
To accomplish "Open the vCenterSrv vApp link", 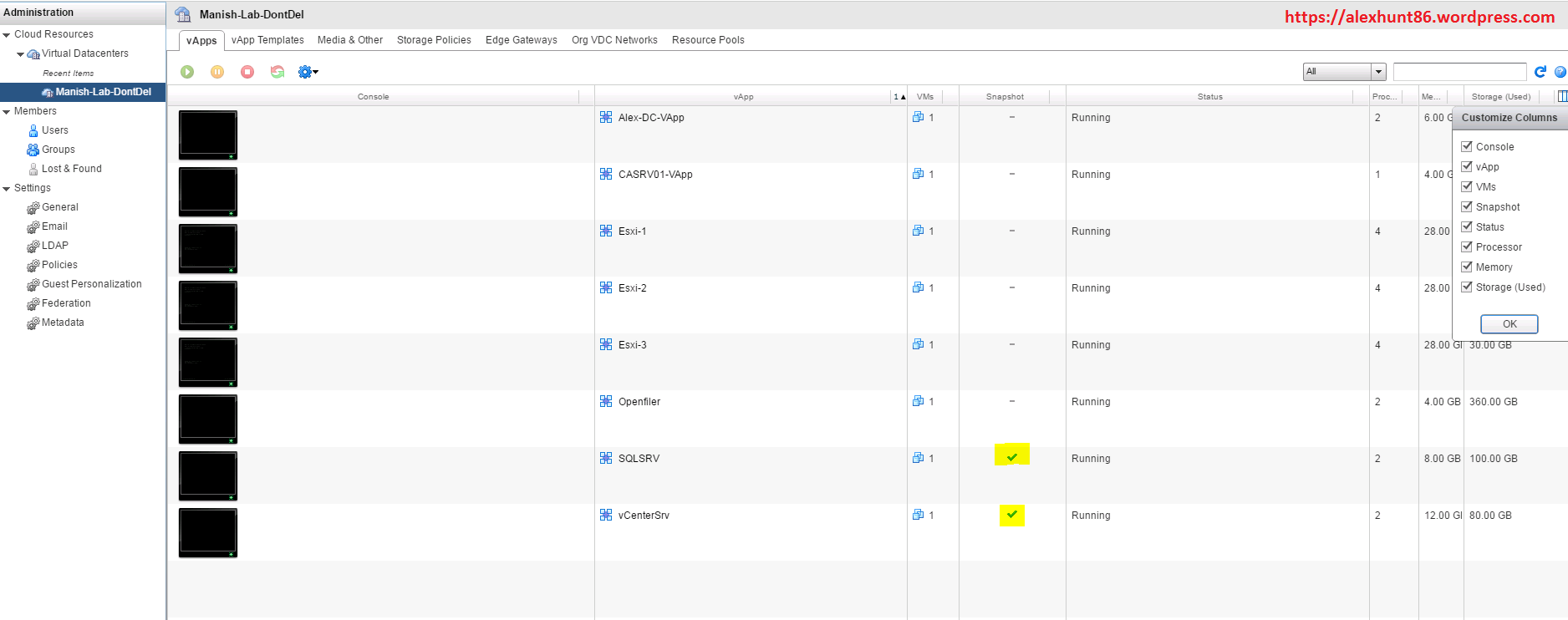I will [x=644, y=516].
